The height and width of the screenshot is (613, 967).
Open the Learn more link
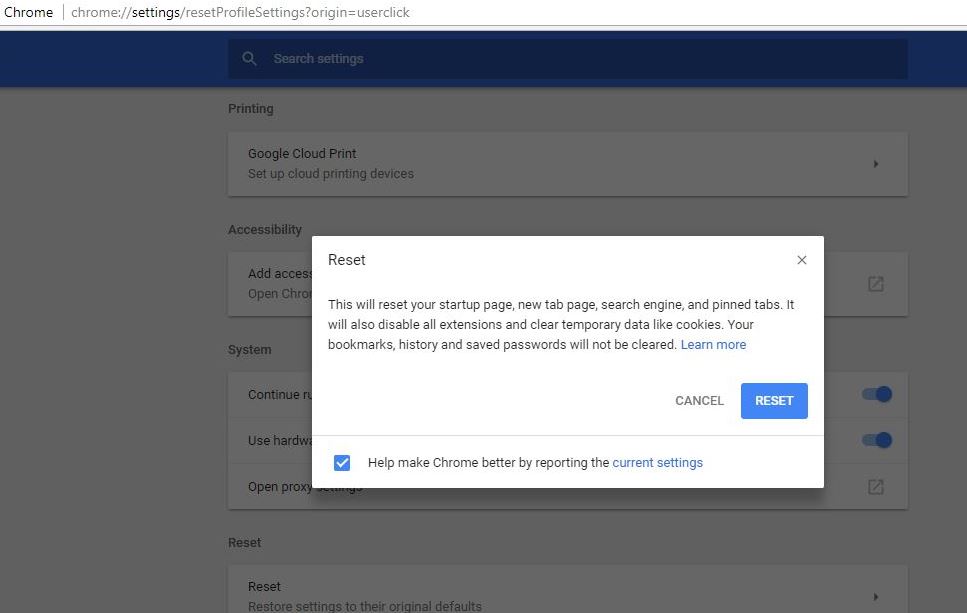[713, 344]
